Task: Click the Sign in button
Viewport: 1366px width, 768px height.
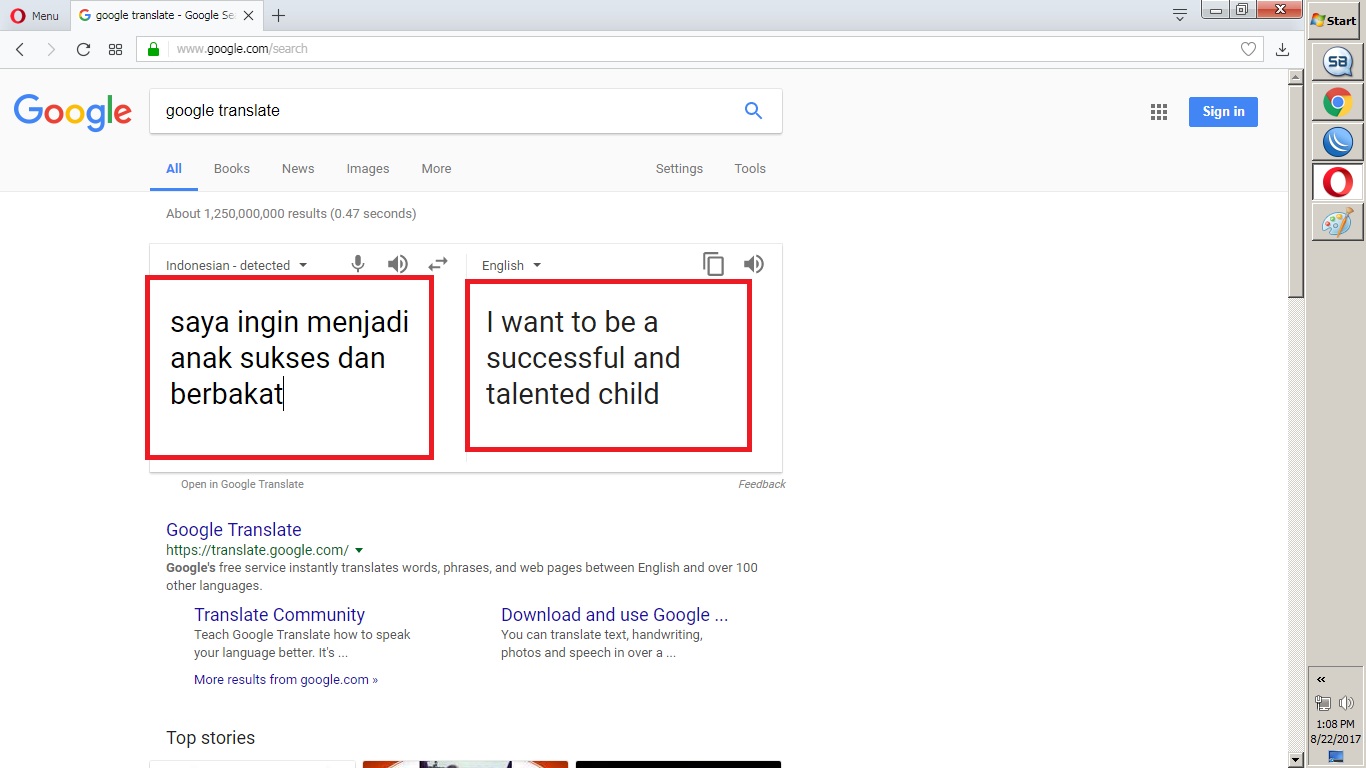Action: [1223, 112]
